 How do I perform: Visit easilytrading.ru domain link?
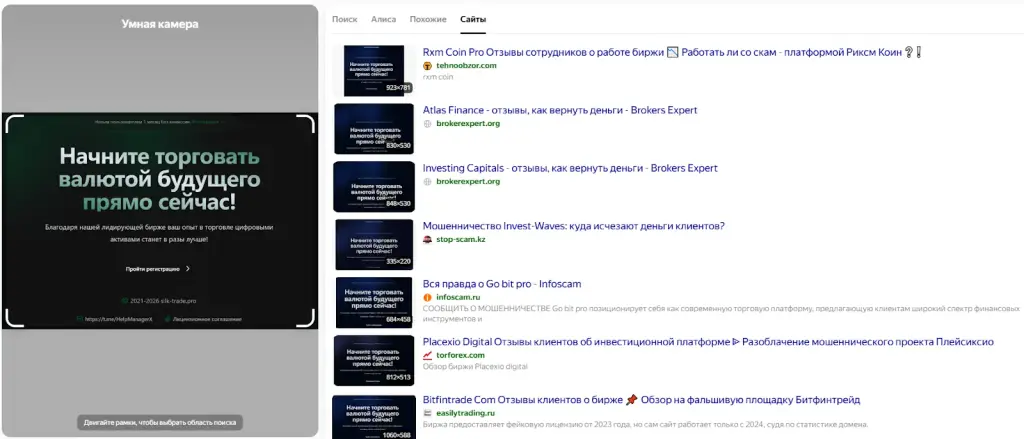coord(466,413)
